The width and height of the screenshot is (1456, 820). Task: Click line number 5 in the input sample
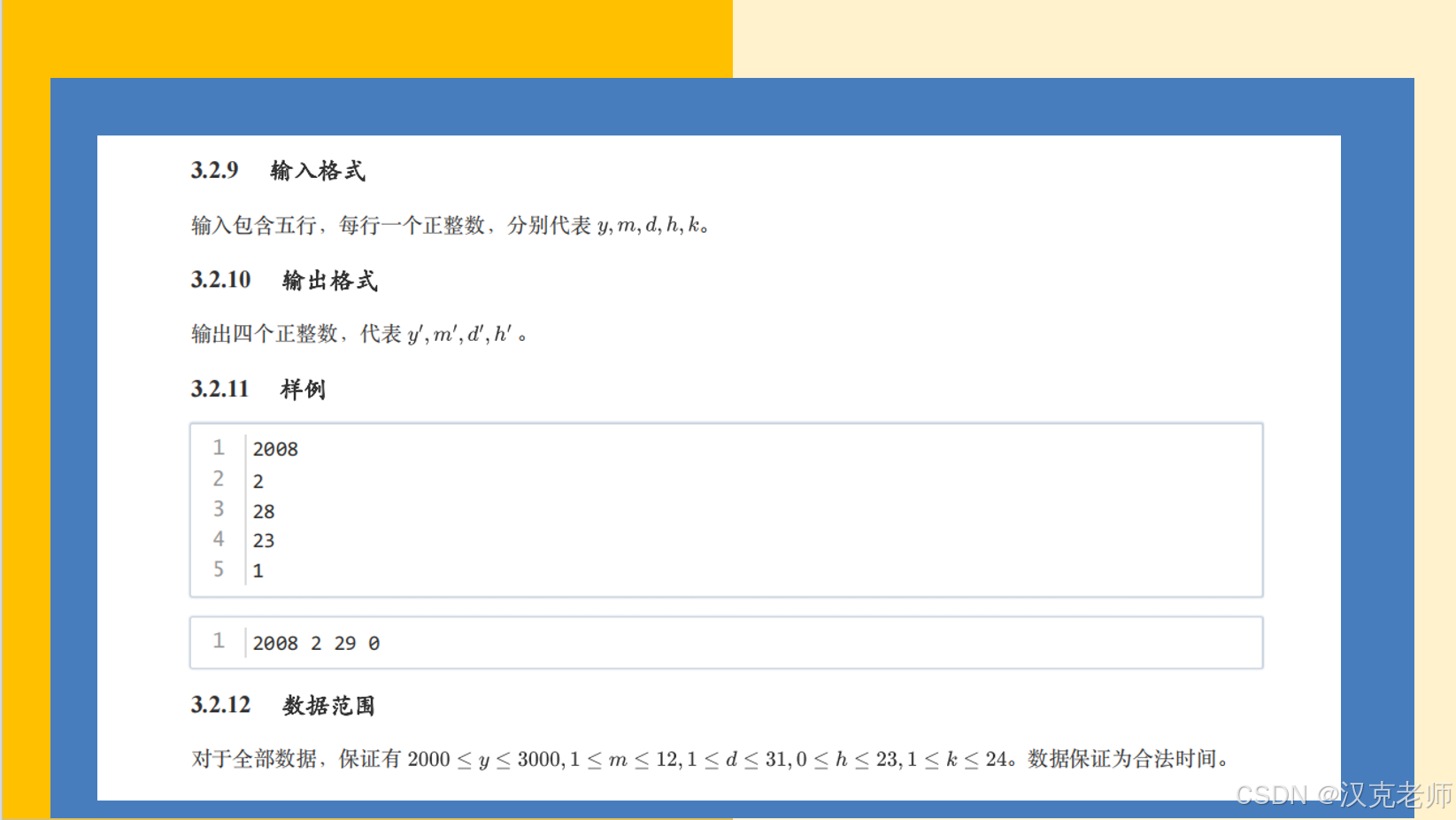click(x=218, y=569)
